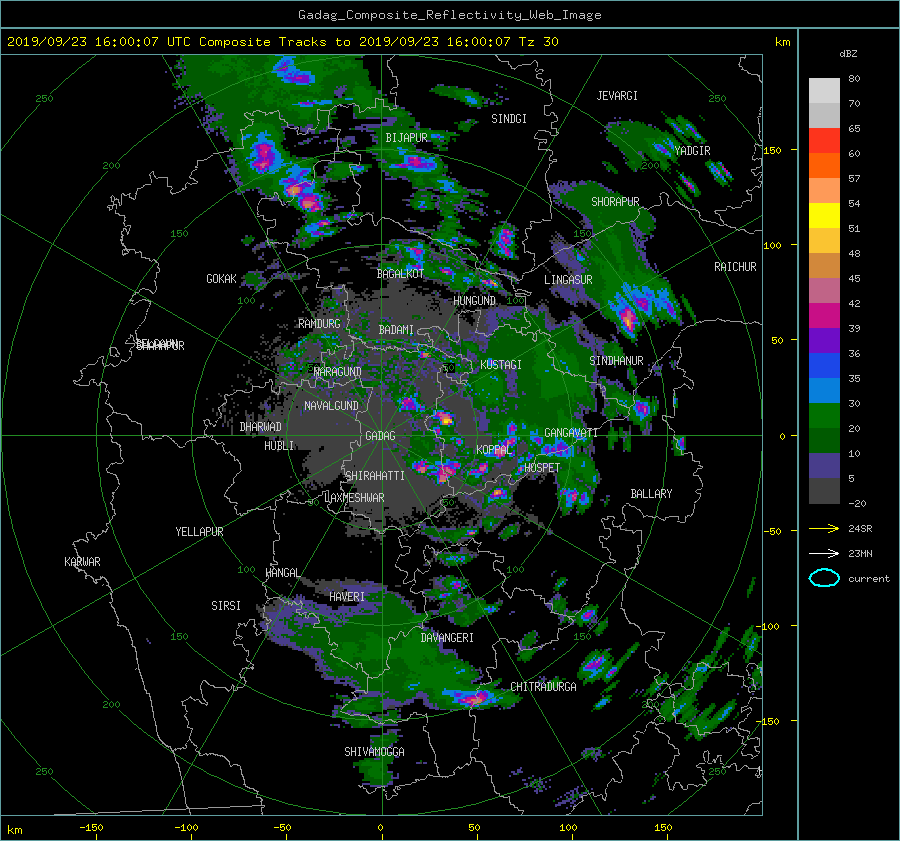Pick the lightest gray top swatch in legend
900x841 pixels.
[824, 90]
